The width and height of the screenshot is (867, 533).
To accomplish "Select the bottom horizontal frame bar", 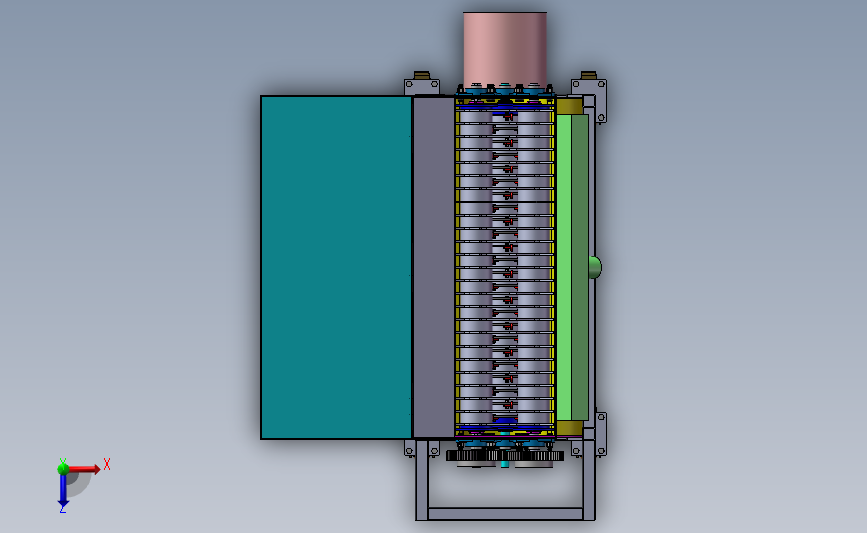I will pyautogui.click(x=505, y=514).
